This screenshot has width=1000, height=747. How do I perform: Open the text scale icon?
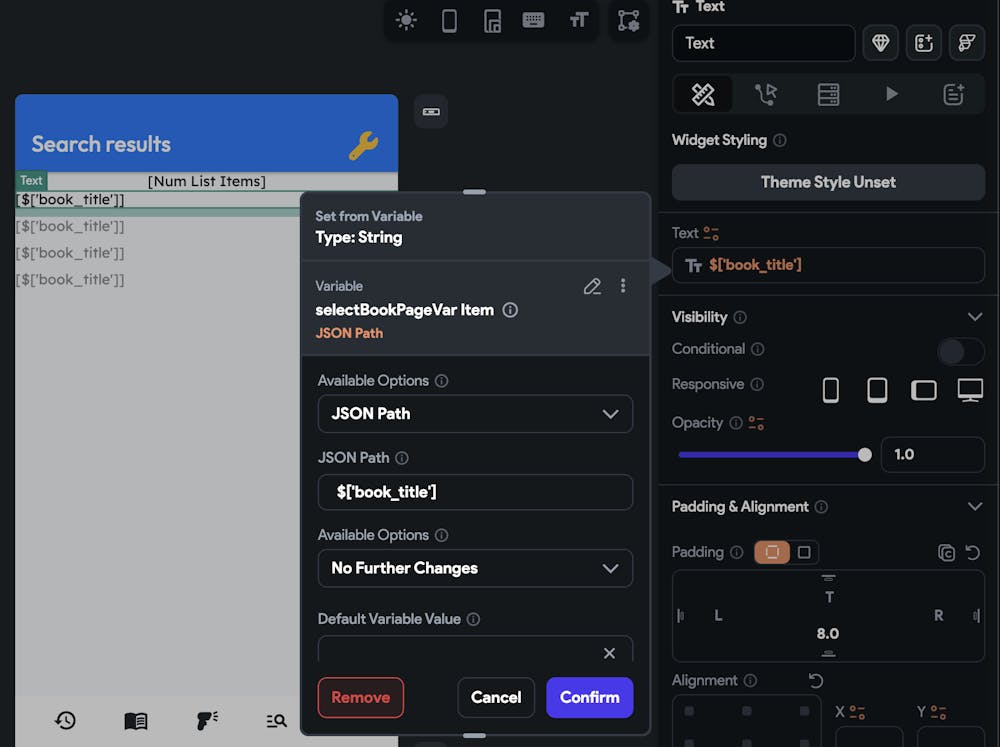point(578,20)
